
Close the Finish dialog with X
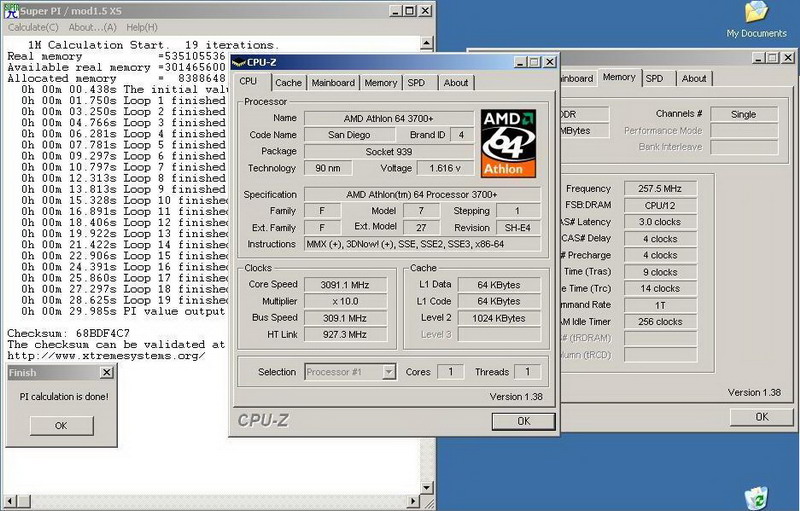tap(107, 373)
